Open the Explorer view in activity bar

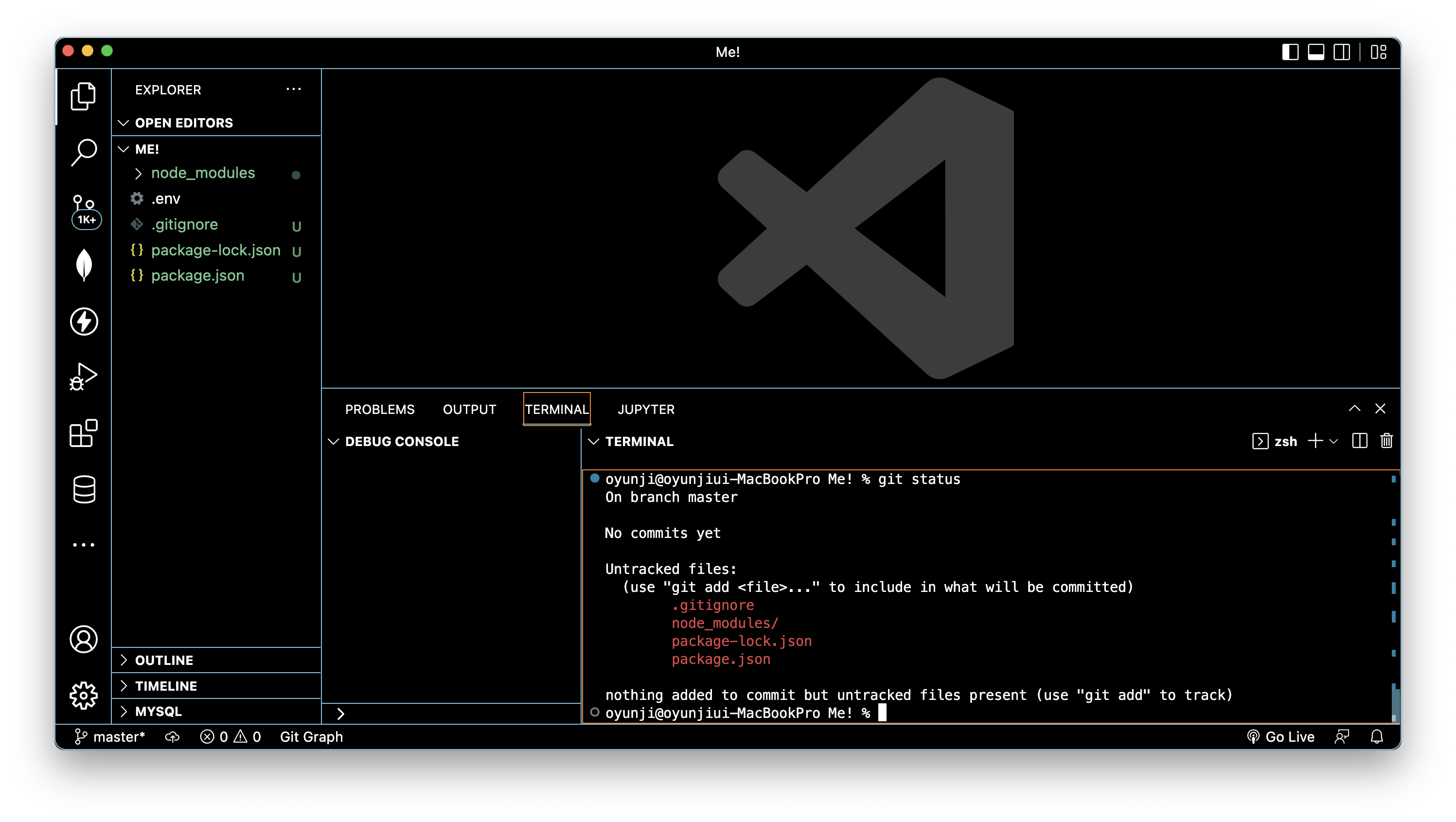(x=84, y=96)
